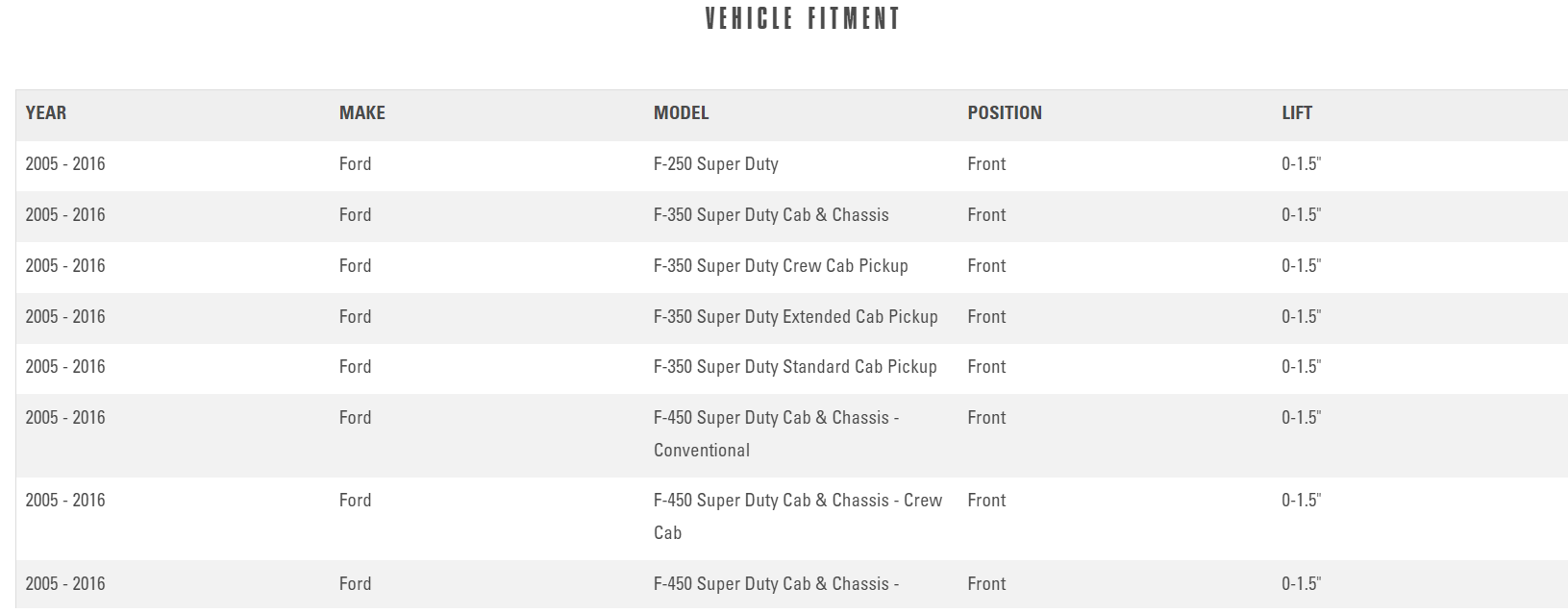Click the year range in the F-250 row
Viewport: 1568px width, 613px height.
pyautogui.click(x=64, y=164)
